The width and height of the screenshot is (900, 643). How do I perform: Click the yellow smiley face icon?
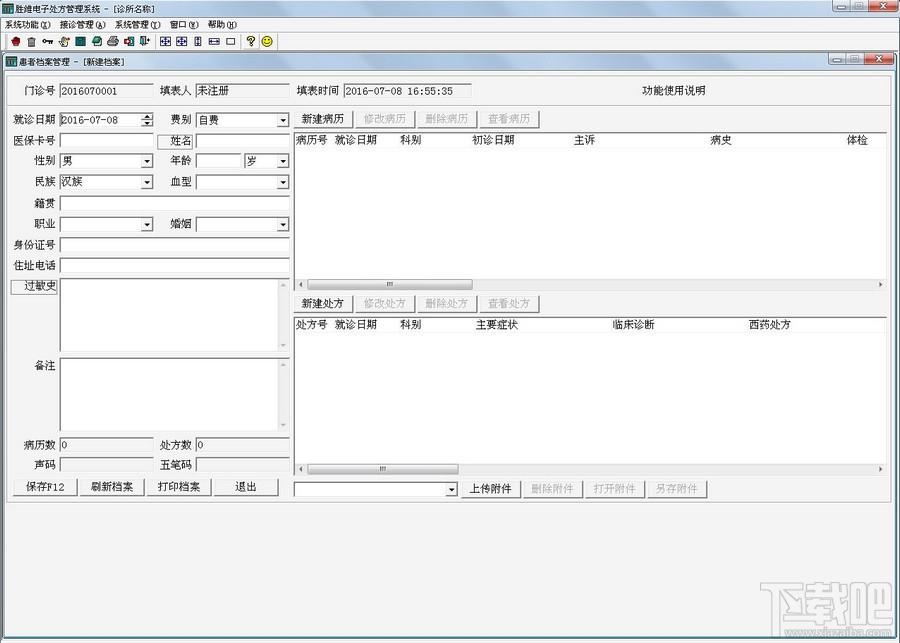[x=267, y=41]
